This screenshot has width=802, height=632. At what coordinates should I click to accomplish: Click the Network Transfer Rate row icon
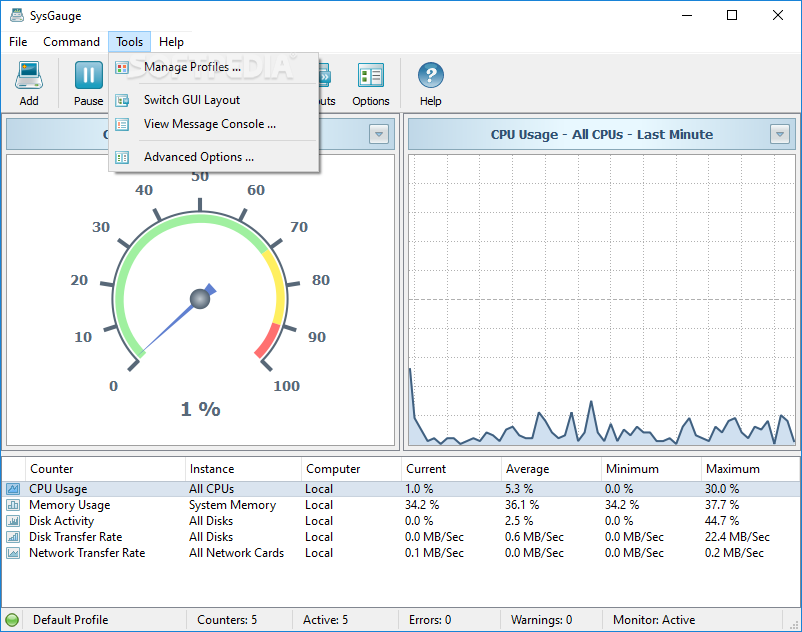click(13, 553)
